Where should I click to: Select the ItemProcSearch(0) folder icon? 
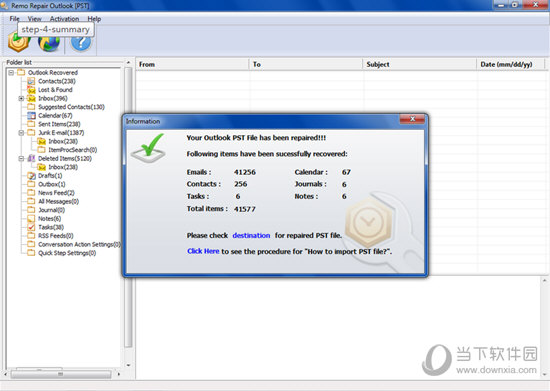pos(41,150)
